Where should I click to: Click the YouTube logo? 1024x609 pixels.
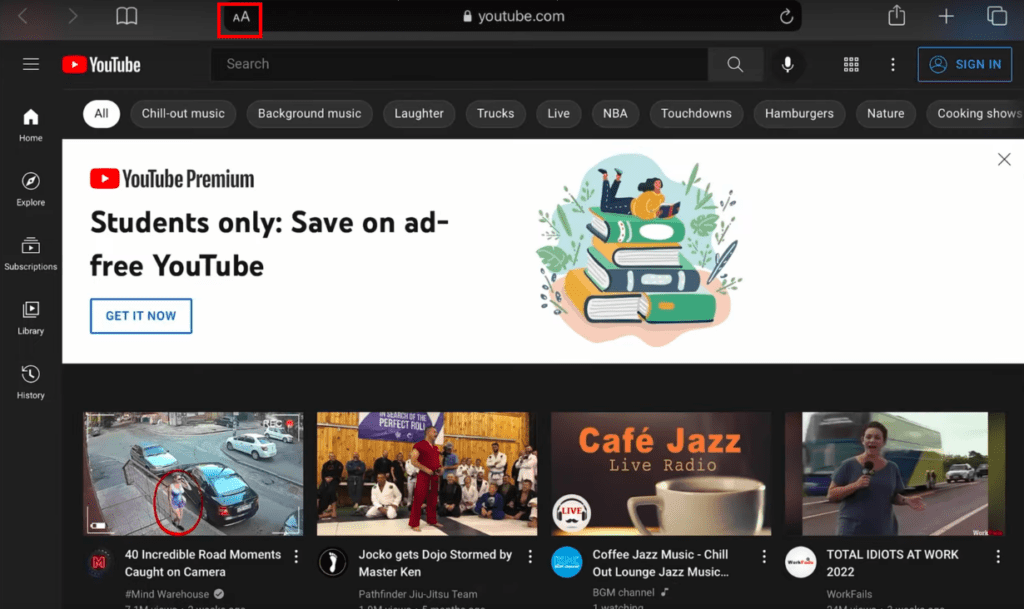[x=101, y=65]
